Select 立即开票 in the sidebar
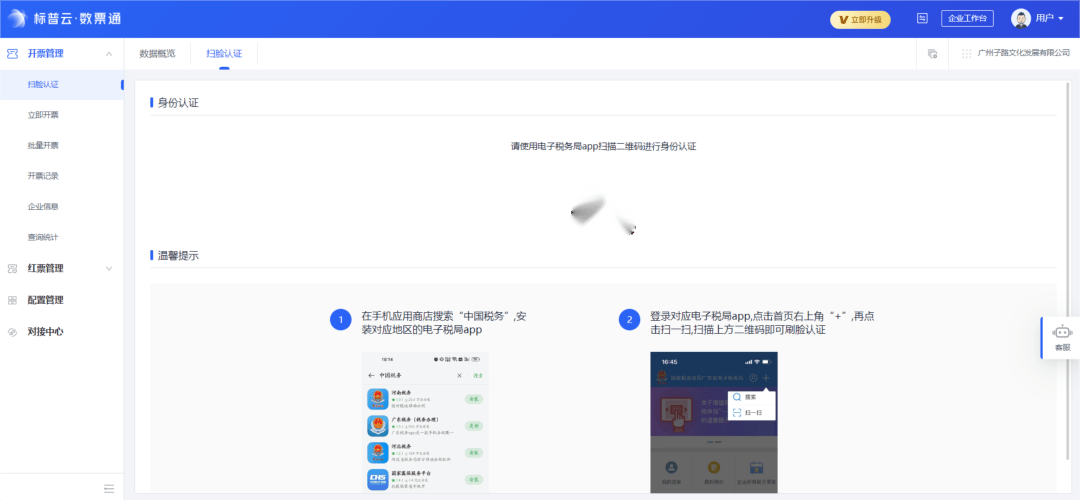 (43, 115)
